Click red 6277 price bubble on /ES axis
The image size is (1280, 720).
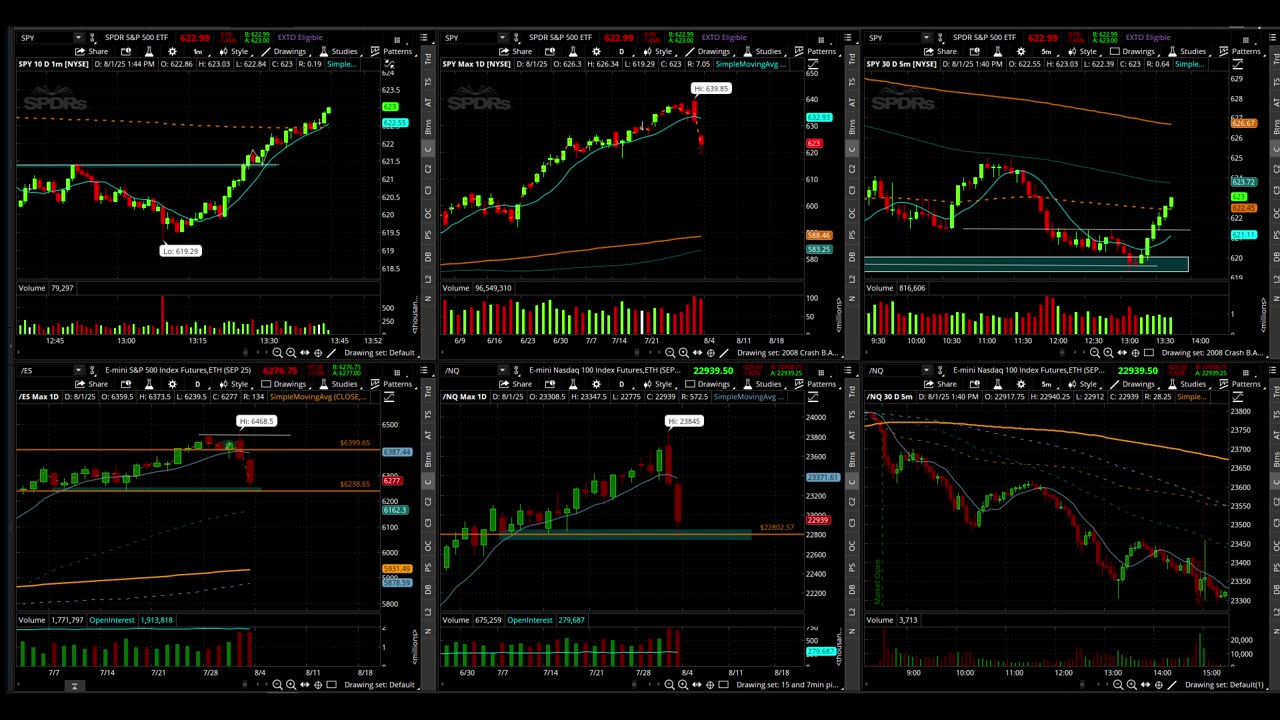point(392,481)
